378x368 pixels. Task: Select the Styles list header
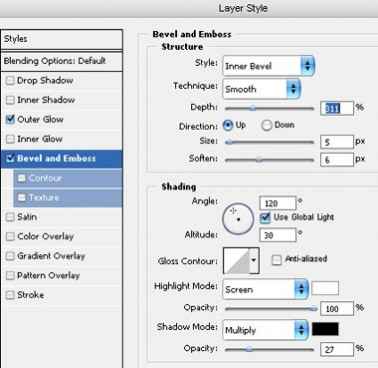point(62,39)
